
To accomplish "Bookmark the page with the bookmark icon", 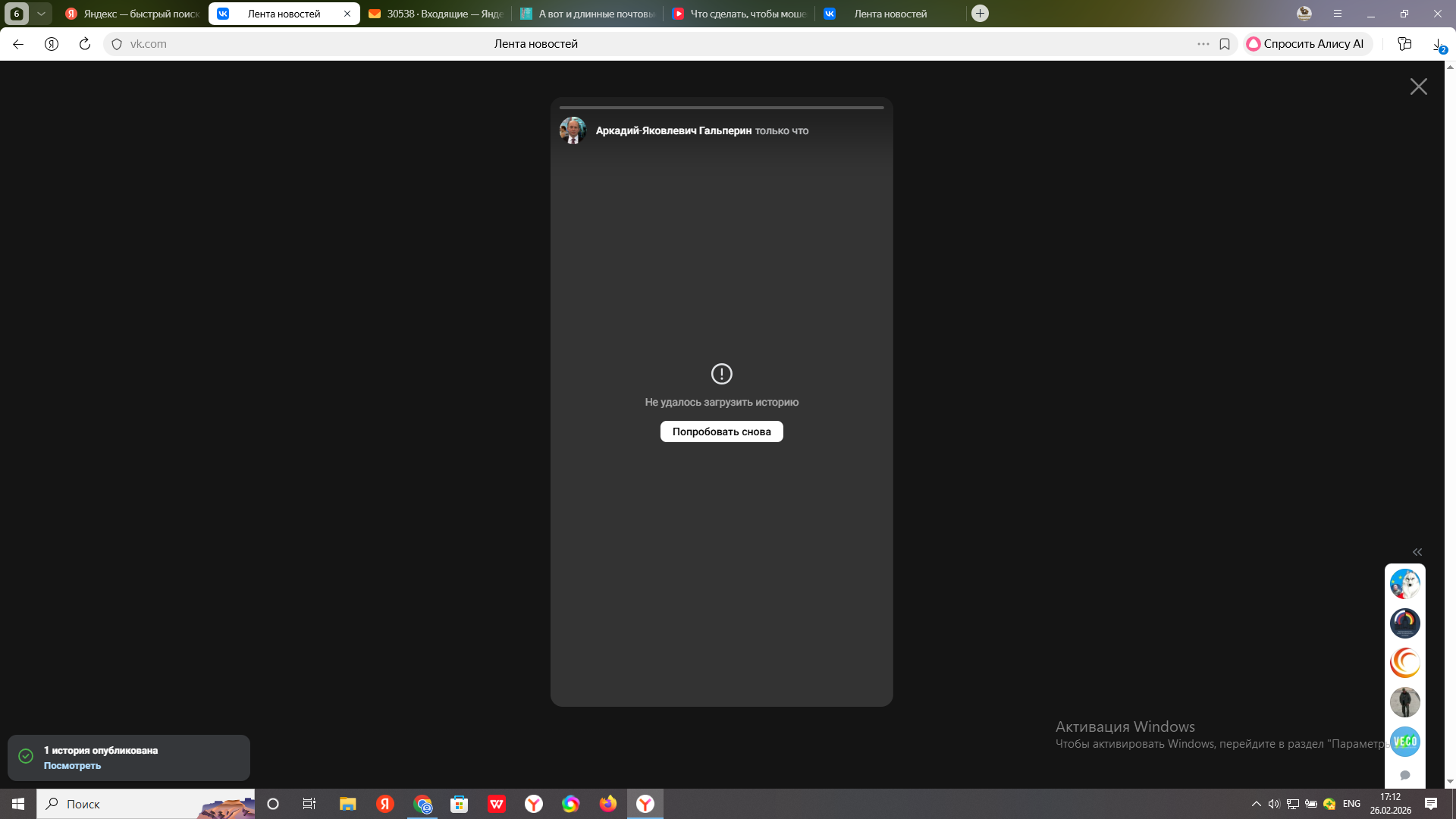I will tap(1225, 44).
